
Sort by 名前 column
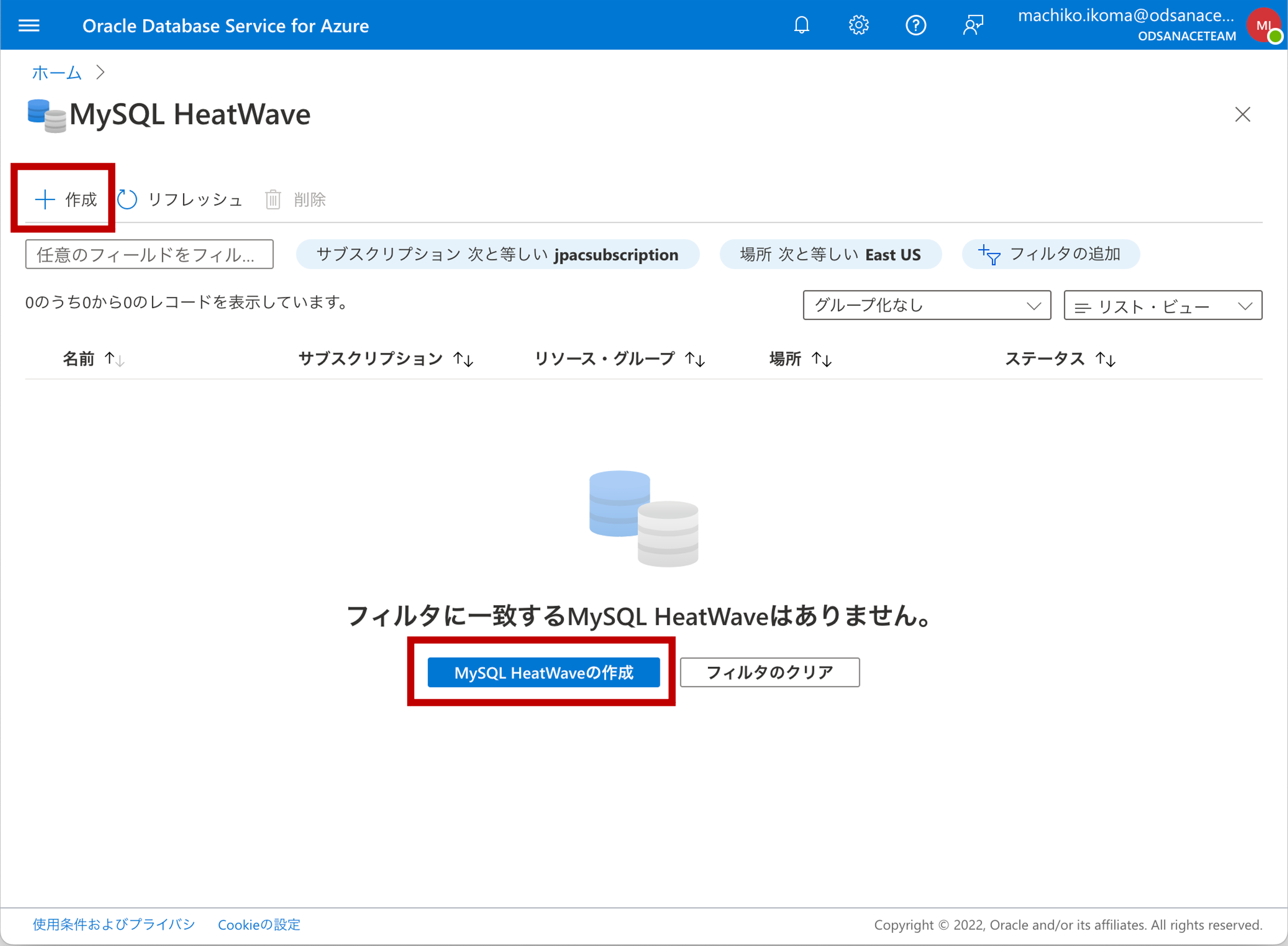(x=78, y=359)
